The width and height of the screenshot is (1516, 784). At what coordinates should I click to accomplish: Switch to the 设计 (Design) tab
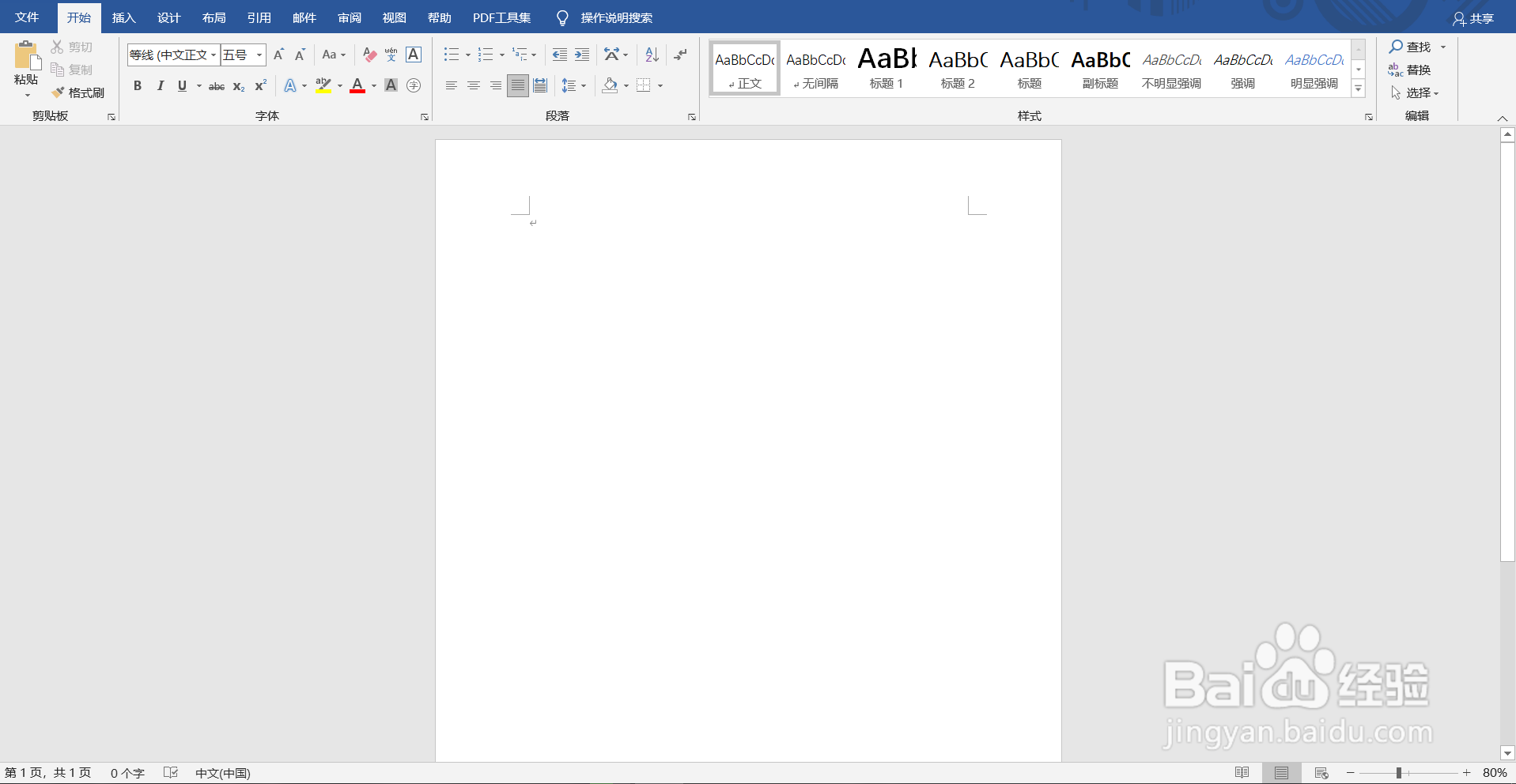[x=169, y=17]
